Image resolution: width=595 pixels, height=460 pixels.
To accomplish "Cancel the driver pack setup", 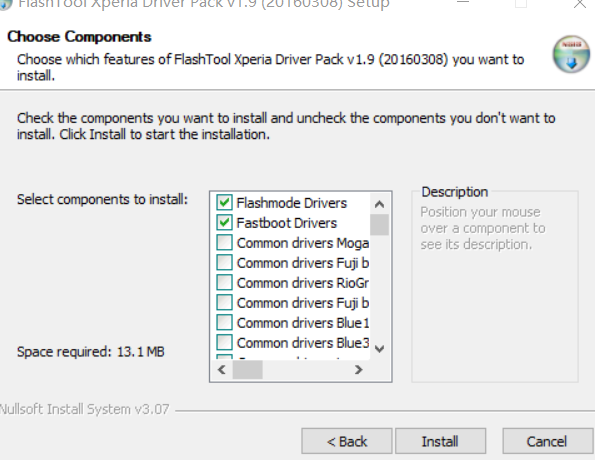I will pyautogui.click(x=548, y=441).
